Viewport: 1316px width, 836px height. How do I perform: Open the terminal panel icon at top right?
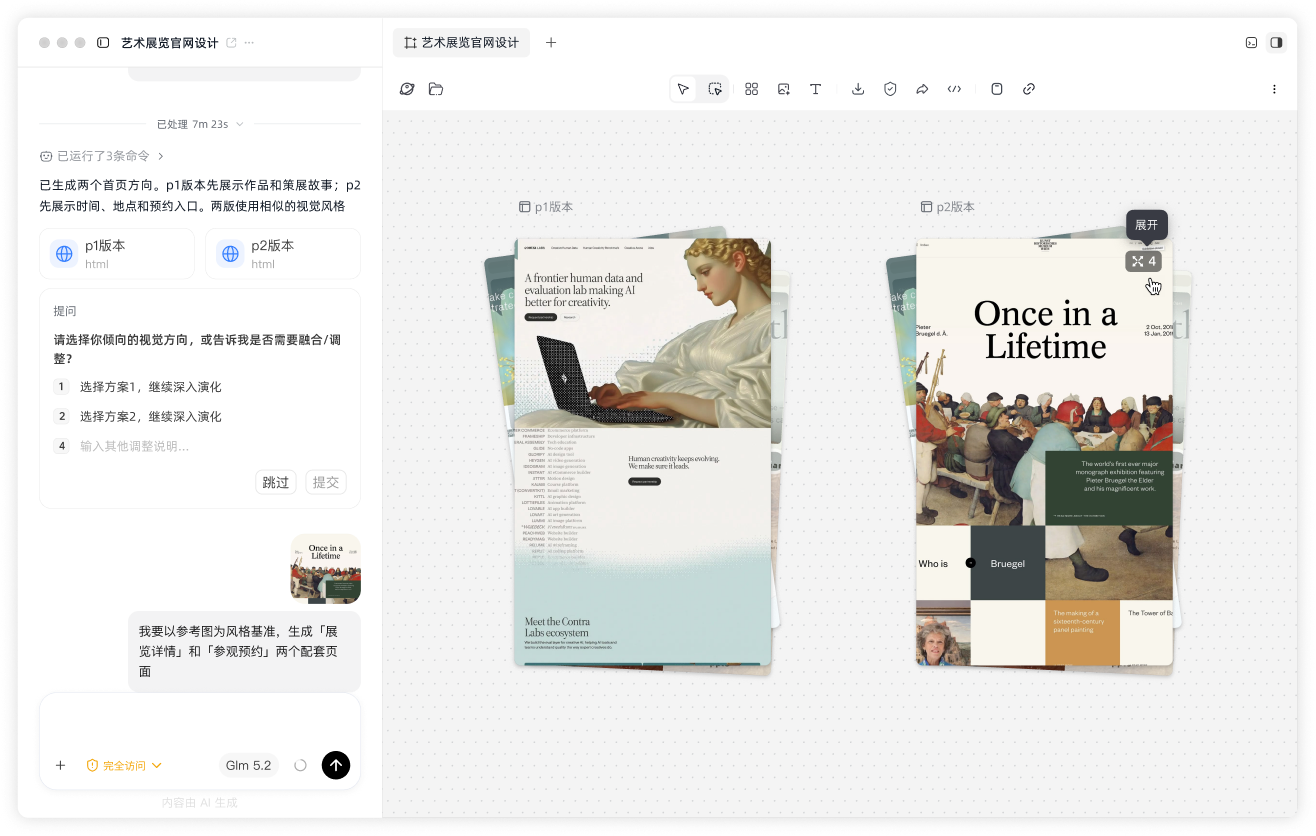pos(1251,42)
